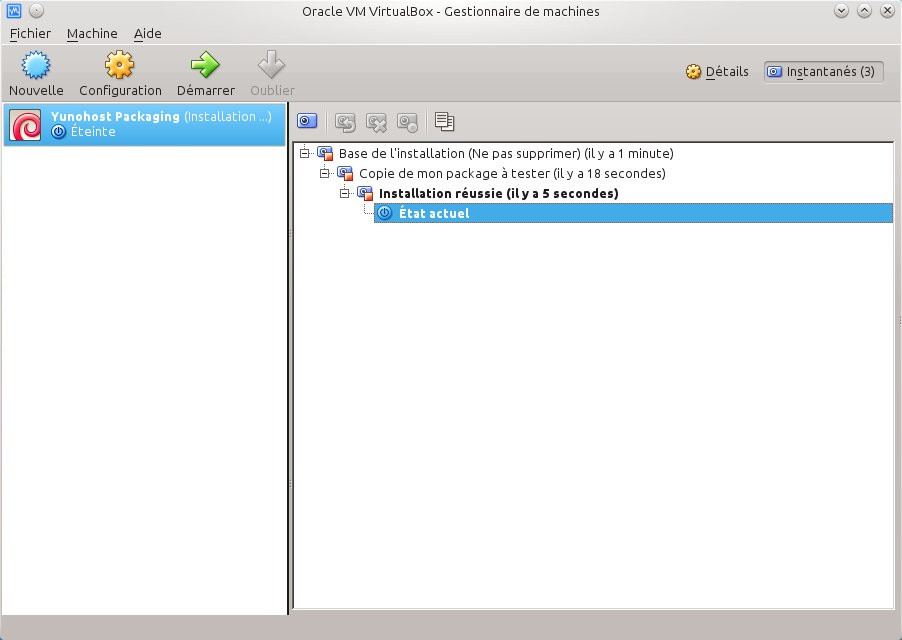Select the Installation réussie snapshot
Screen dimensions: 902x640
498,193
